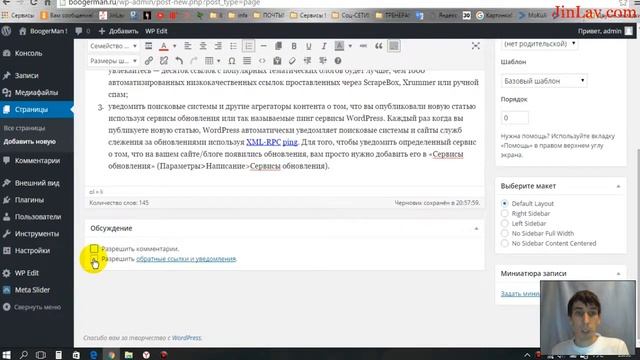The height and width of the screenshot is (360, 640).
Task: Click the WordPress logo in admin bar
Action: (x=7, y=31)
